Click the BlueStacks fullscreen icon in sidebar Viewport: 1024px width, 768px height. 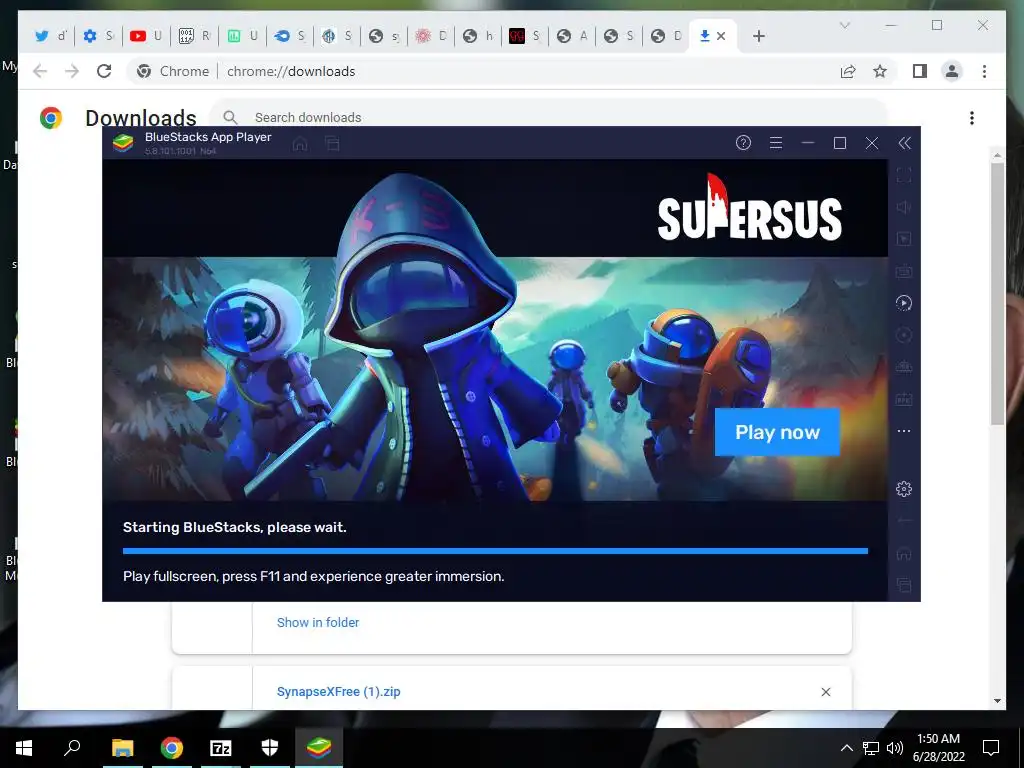[x=904, y=174]
